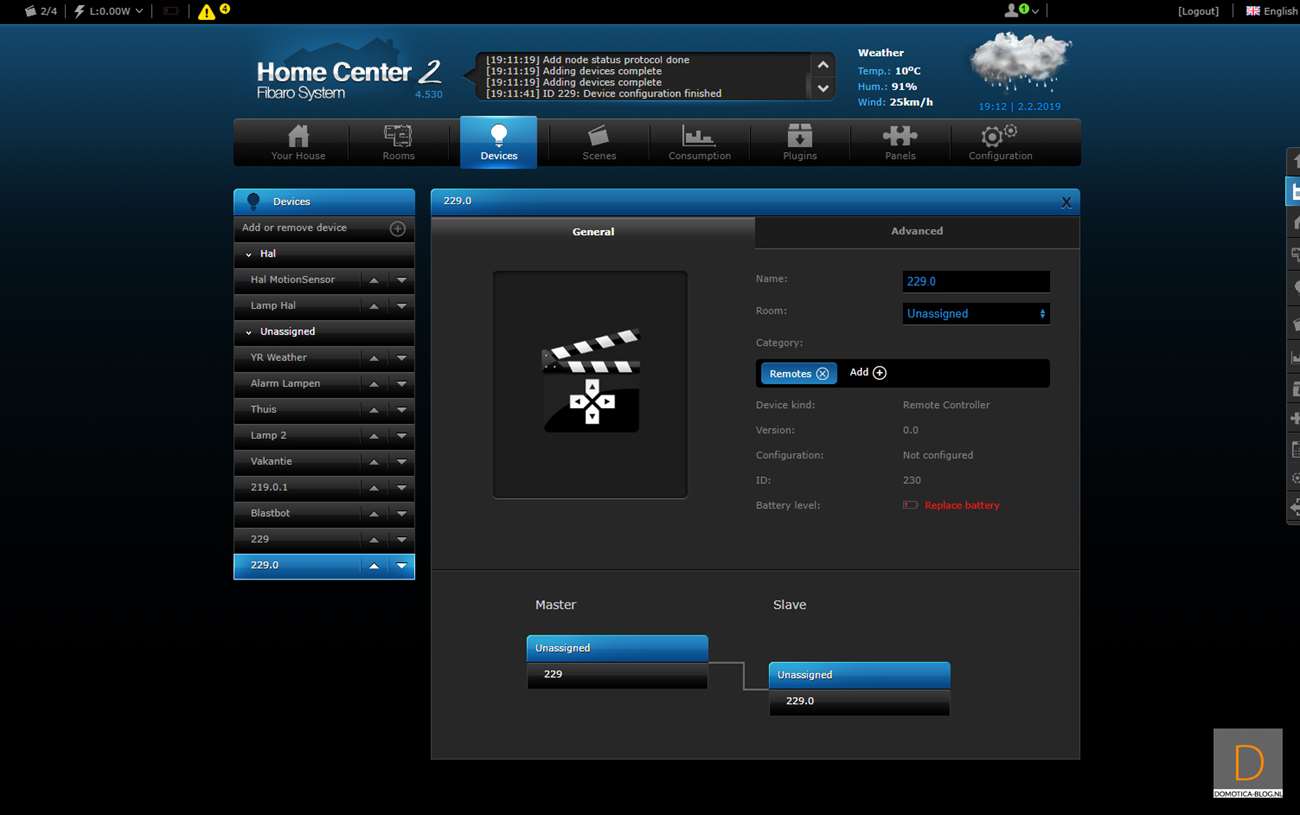Move Lamp 2 down
Image resolution: width=1300 pixels, height=815 pixels.
click(x=402, y=436)
